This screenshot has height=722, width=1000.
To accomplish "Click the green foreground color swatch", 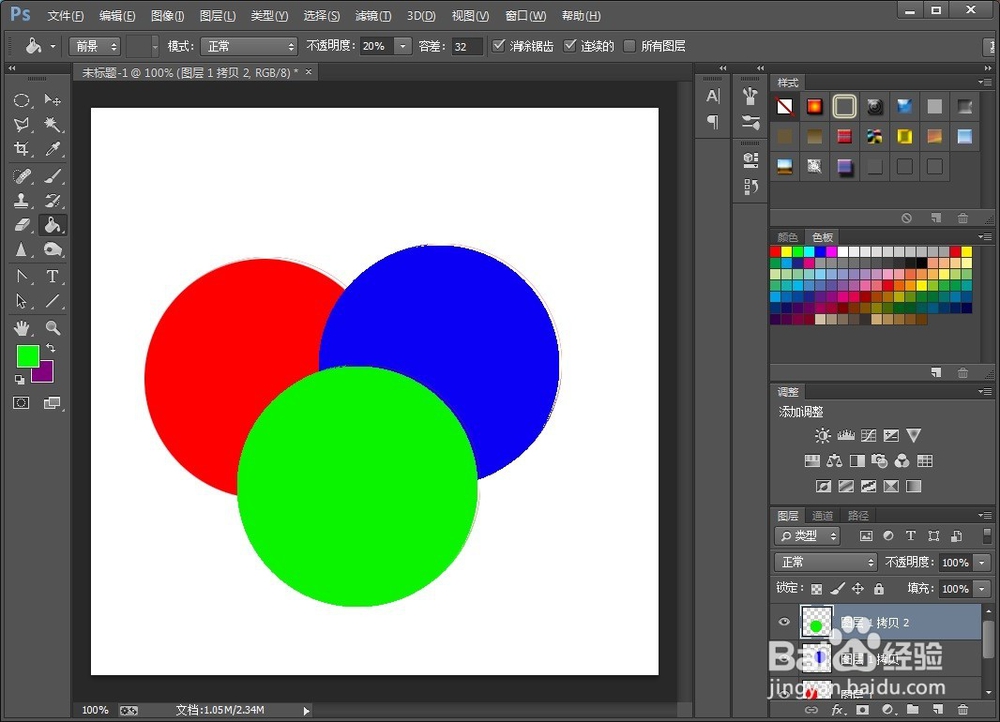I will pyautogui.click(x=25, y=355).
